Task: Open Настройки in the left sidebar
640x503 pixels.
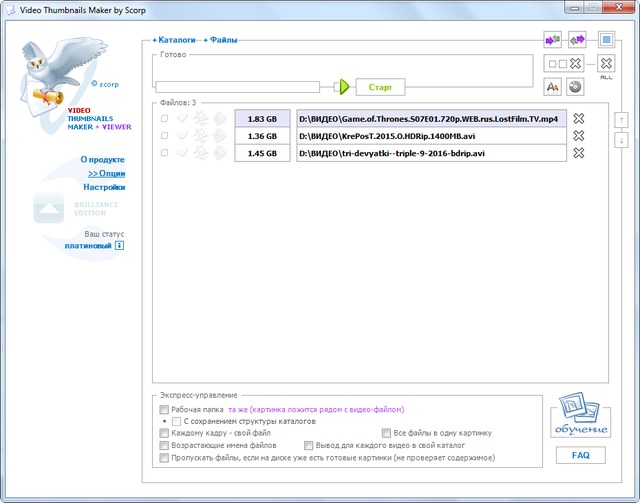Action: (x=104, y=187)
